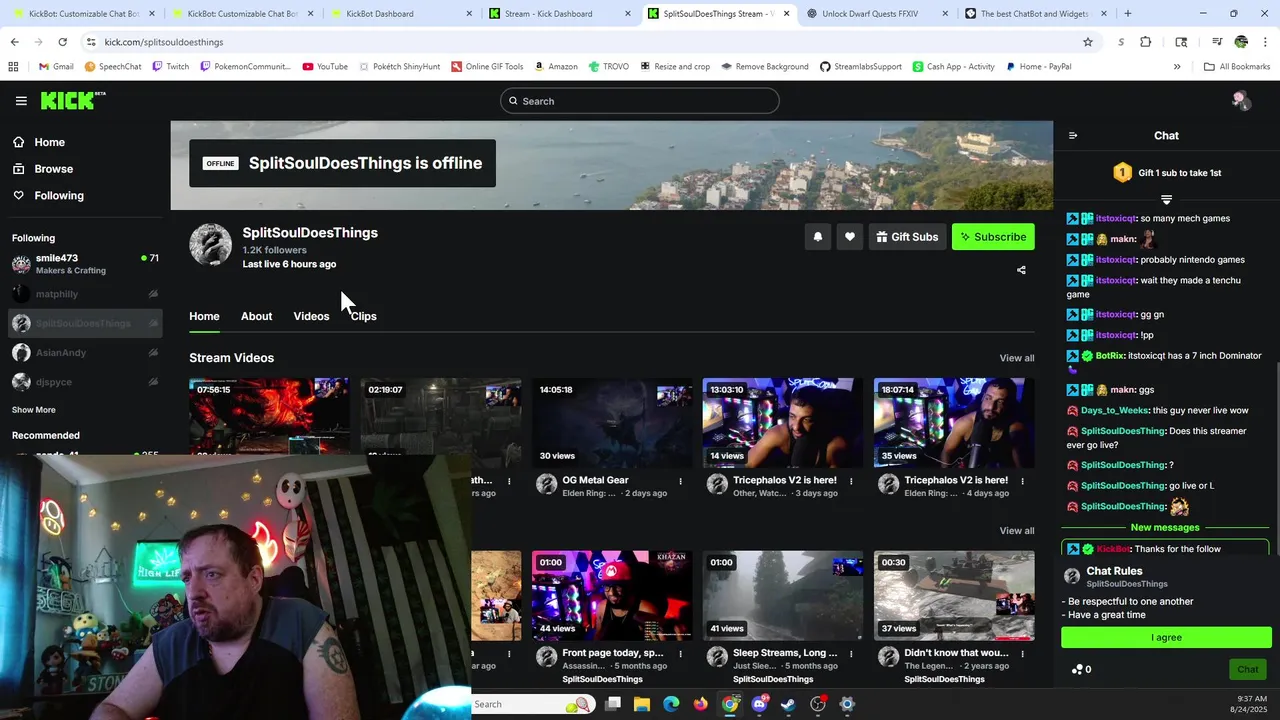Open Firefox from the taskbar
Viewport: 1280px width, 720px height.
pyautogui.click(x=700, y=704)
